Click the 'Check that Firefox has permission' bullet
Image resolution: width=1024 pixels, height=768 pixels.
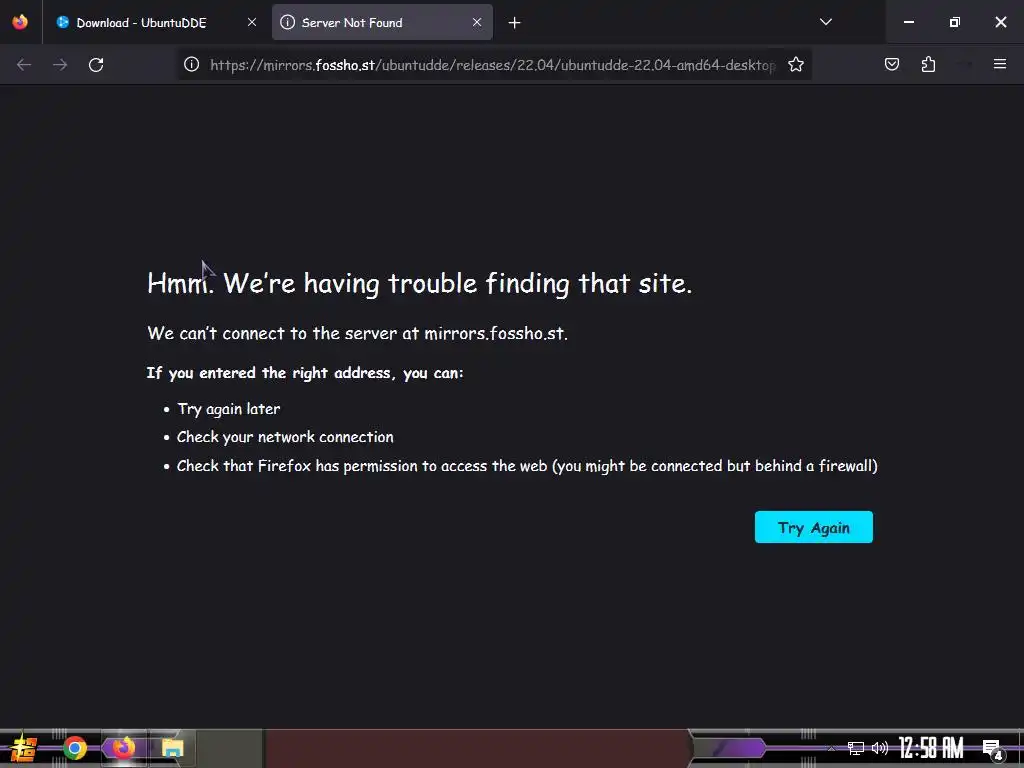pyautogui.click(x=527, y=466)
